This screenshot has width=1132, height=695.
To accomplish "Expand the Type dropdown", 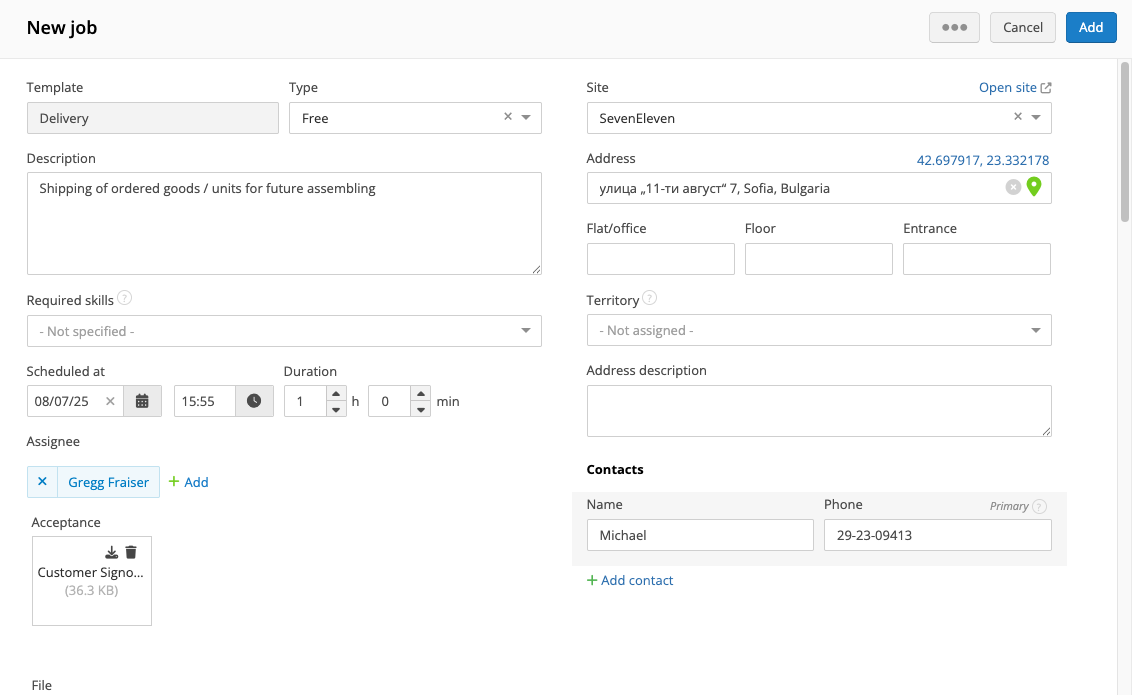I will click(526, 118).
